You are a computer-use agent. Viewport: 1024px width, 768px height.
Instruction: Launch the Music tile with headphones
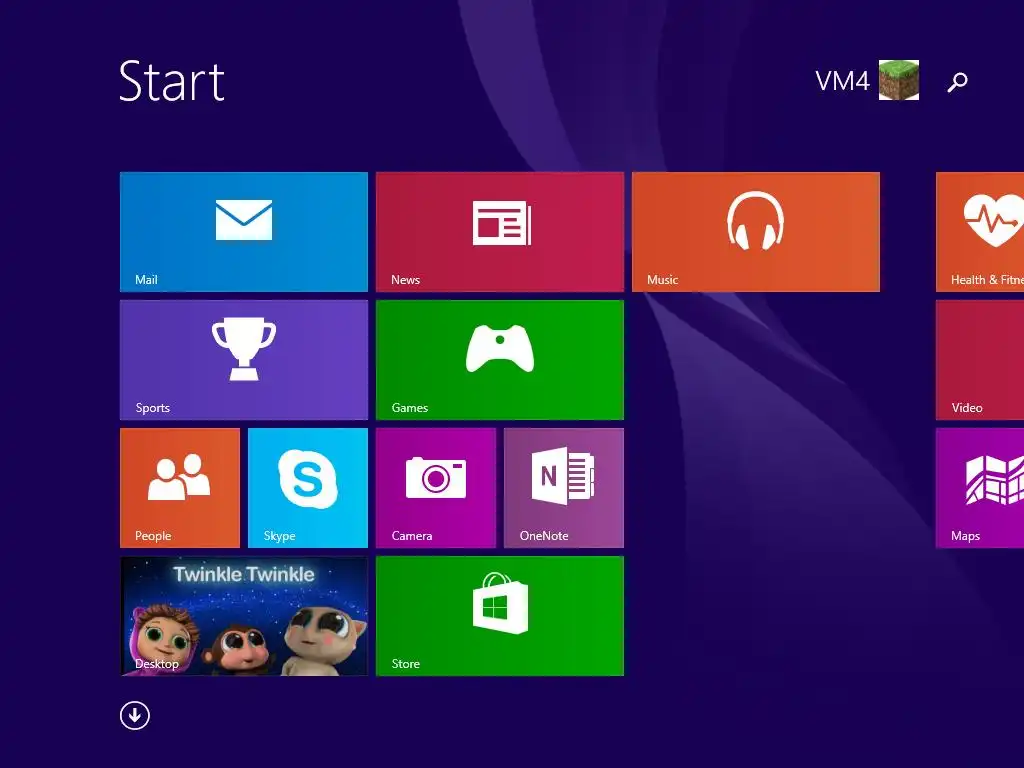756,232
